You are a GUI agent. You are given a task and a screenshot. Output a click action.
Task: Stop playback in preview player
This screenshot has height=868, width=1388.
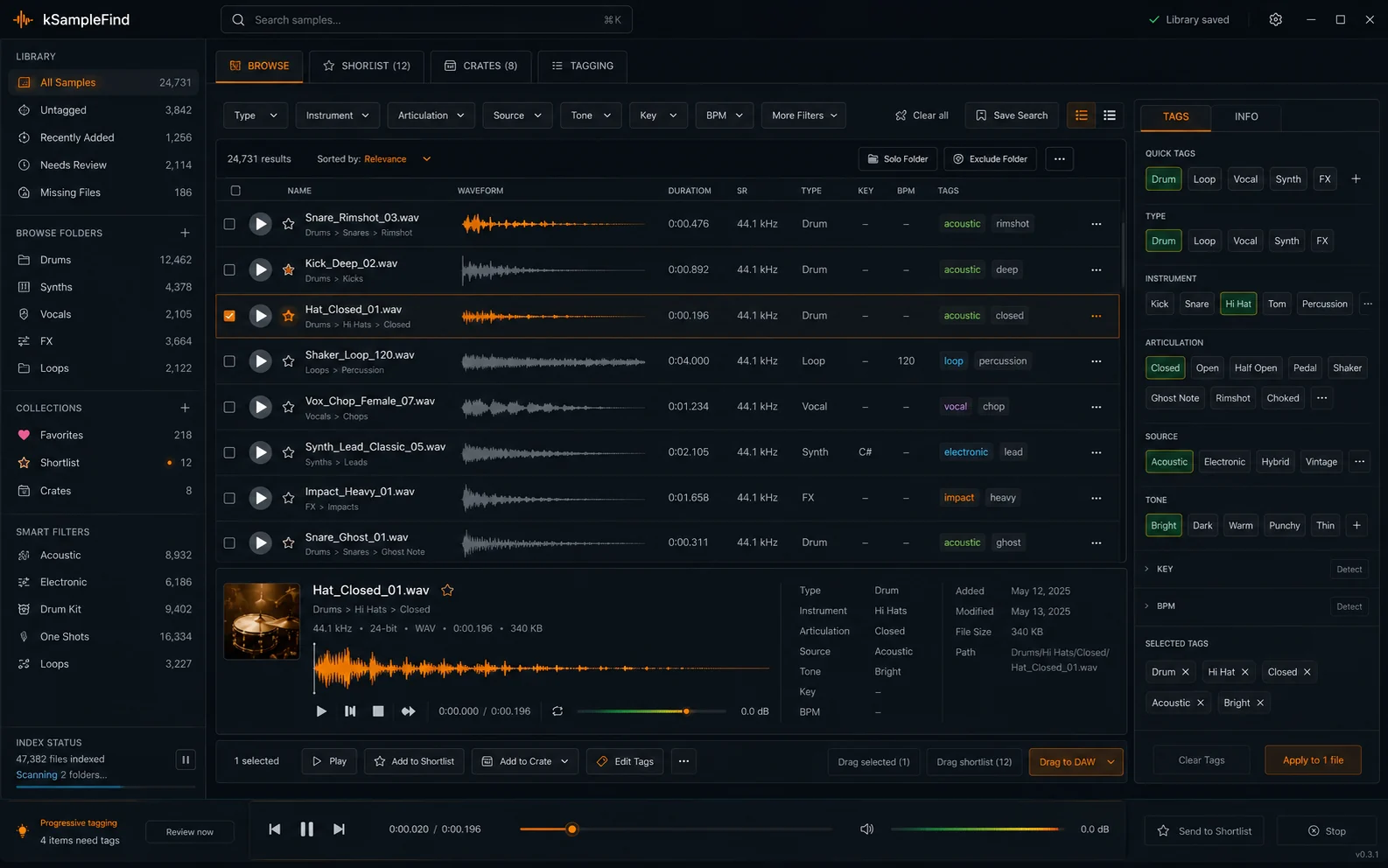pyautogui.click(x=378, y=711)
